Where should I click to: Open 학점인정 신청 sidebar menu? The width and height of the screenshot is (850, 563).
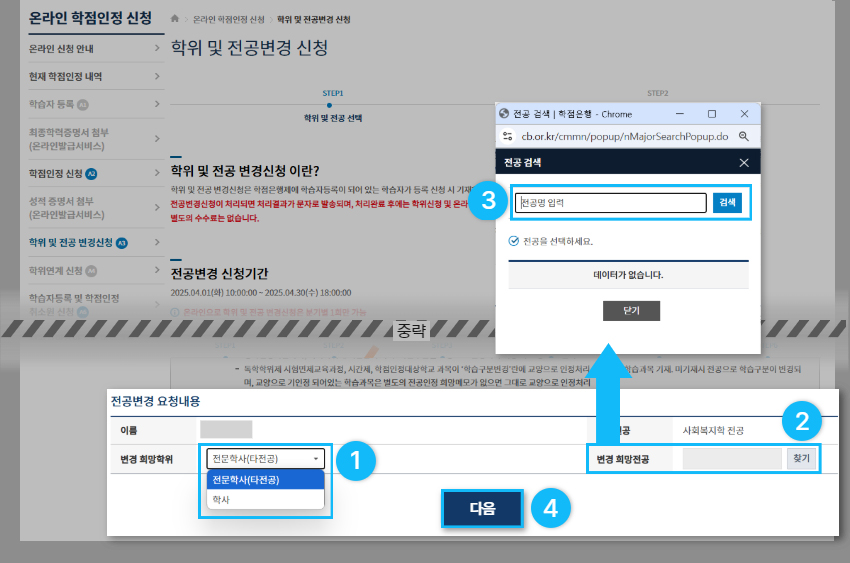tap(95, 173)
